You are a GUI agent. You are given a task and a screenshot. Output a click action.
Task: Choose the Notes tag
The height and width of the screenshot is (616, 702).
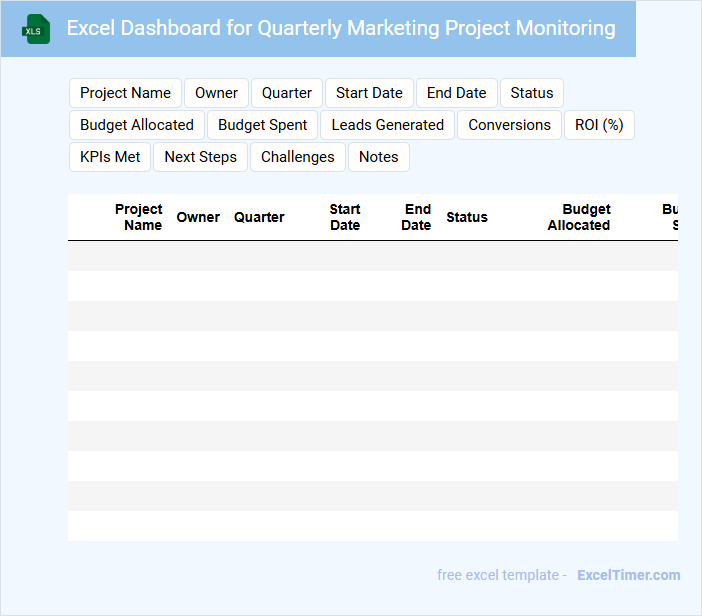tap(378, 157)
